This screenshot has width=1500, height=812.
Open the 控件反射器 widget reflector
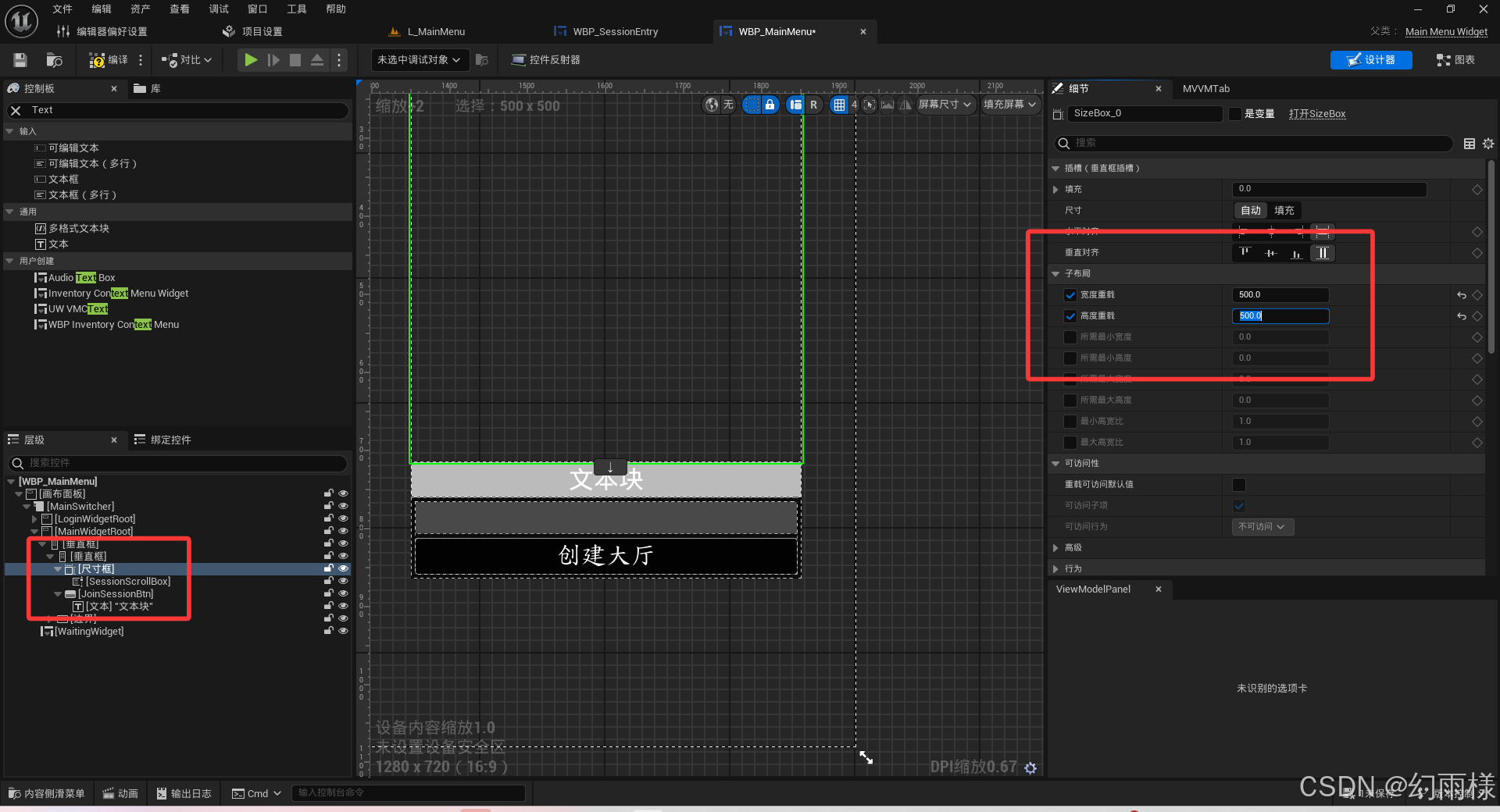pos(545,60)
